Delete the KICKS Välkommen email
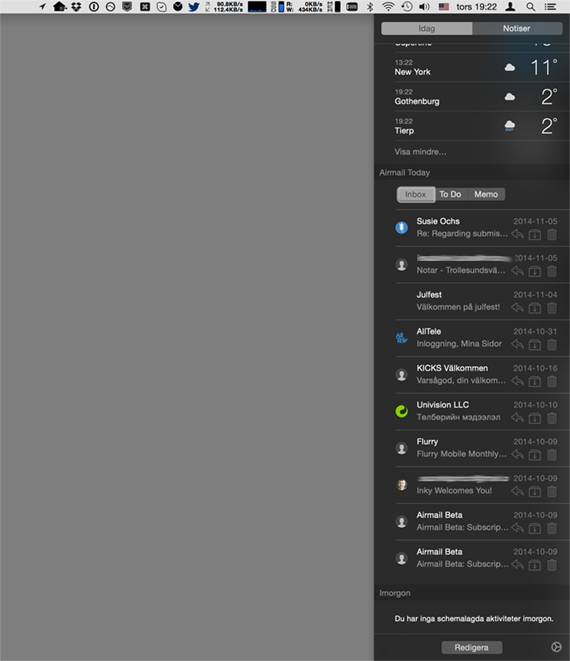 (551, 381)
